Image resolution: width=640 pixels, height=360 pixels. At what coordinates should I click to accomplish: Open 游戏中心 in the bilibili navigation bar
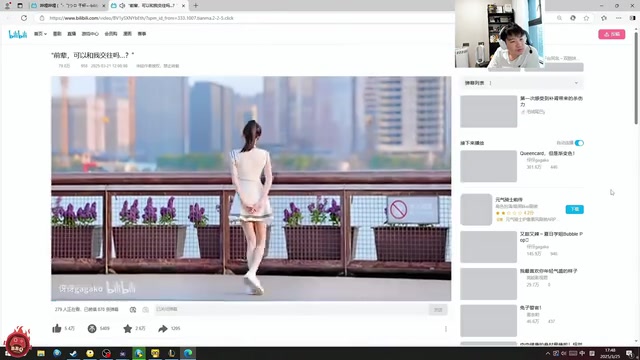coord(90,34)
